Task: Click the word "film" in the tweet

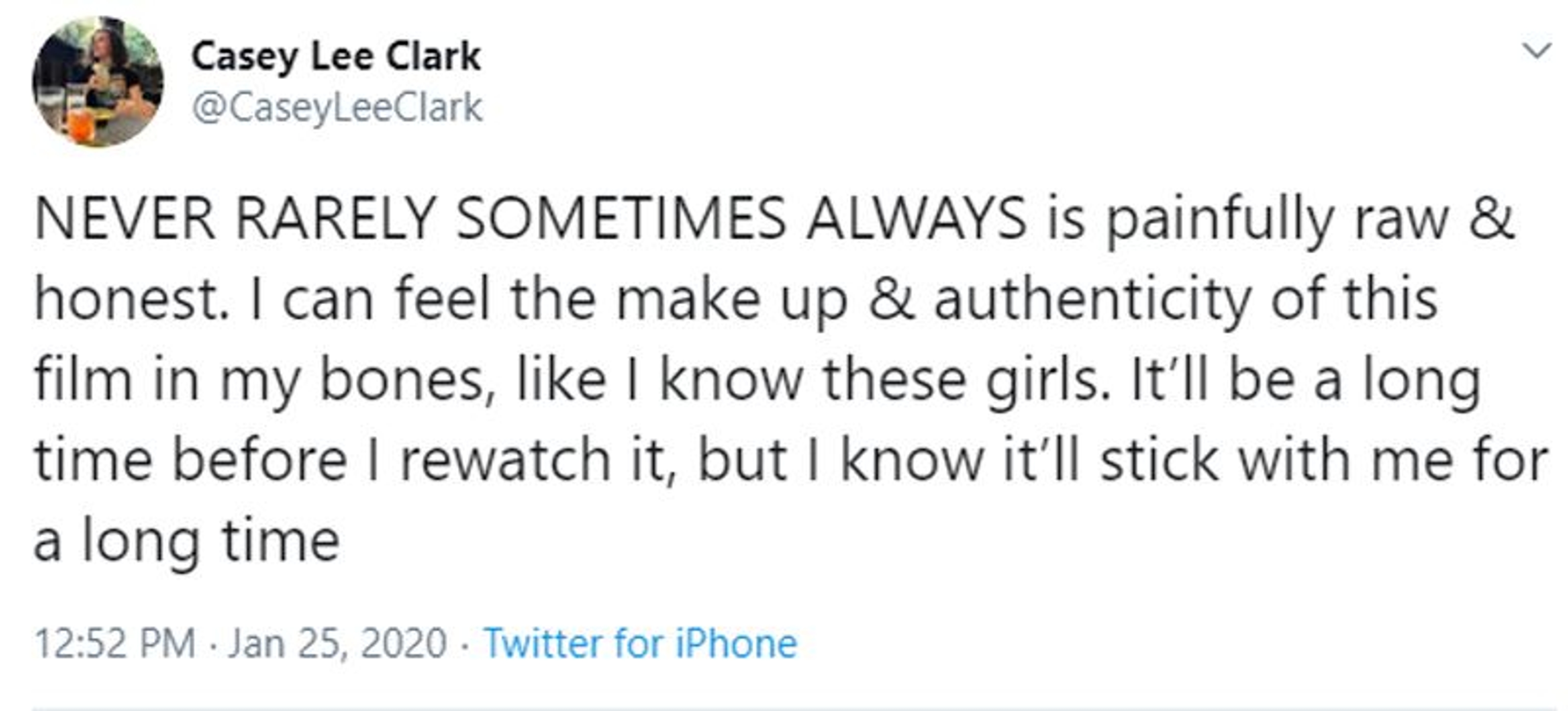Action: (83, 380)
